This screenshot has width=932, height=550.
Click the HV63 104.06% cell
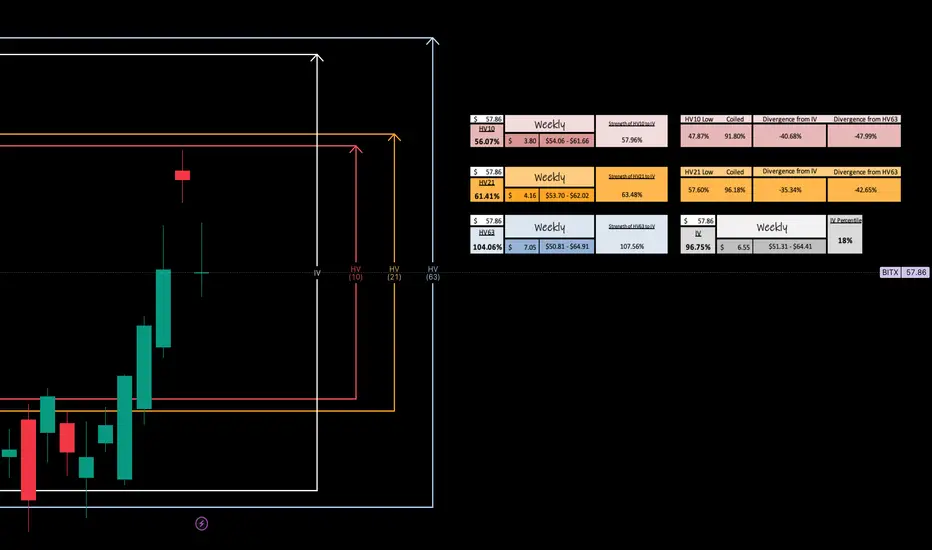point(487,240)
